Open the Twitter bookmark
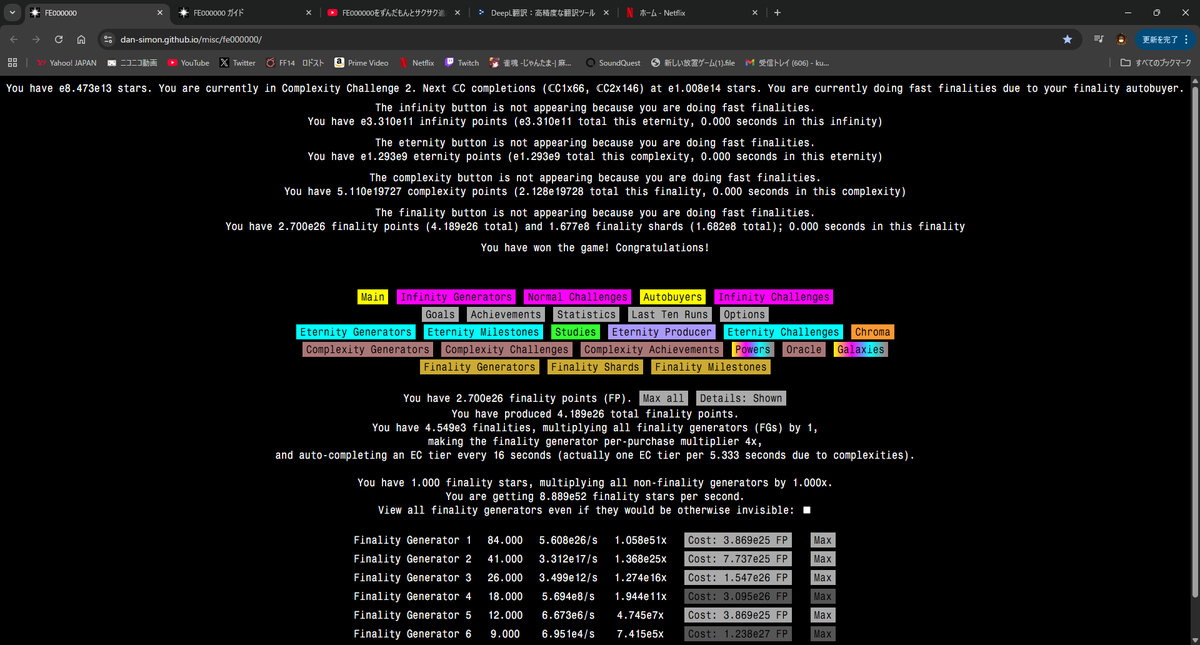 237,62
